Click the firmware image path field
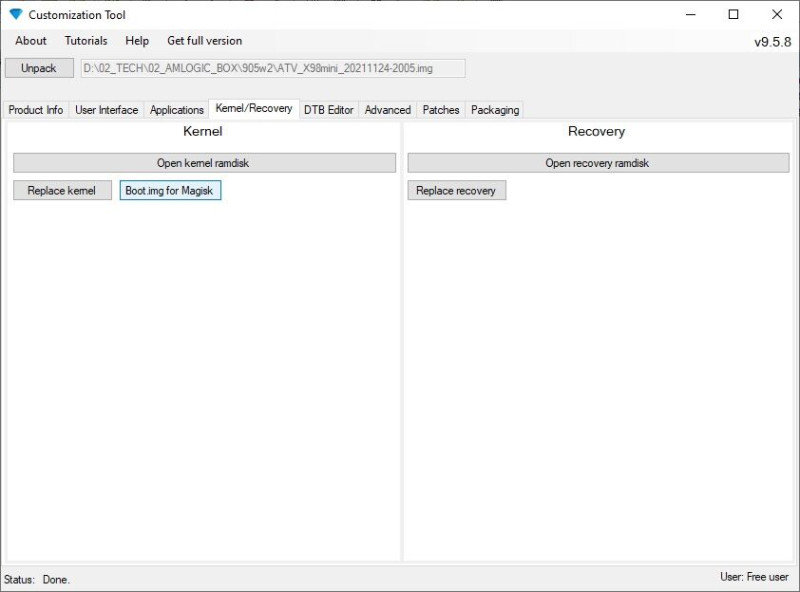Screen dimensions: 800x592 point(273,68)
